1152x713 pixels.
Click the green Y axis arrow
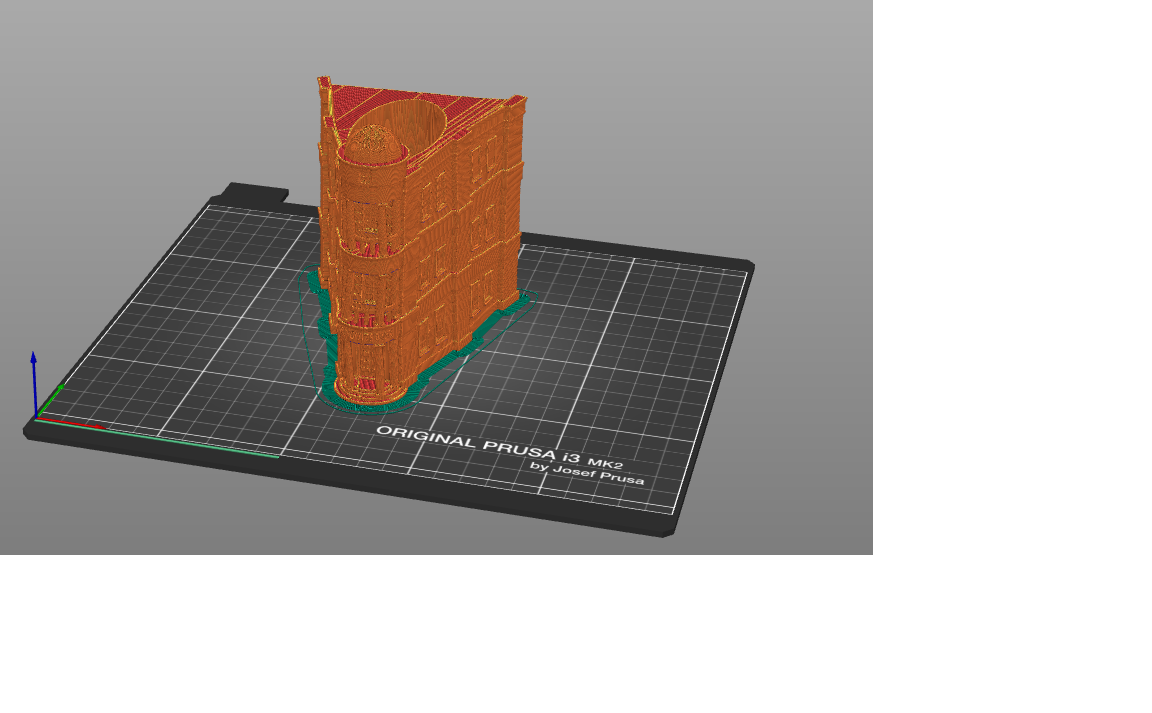[50, 401]
